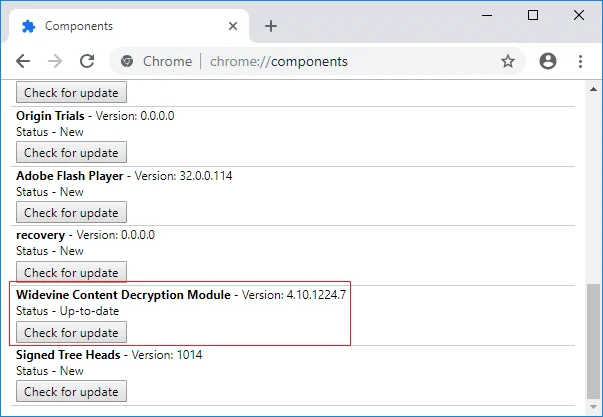Open the Chrome profile avatar menu

tap(548, 61)
